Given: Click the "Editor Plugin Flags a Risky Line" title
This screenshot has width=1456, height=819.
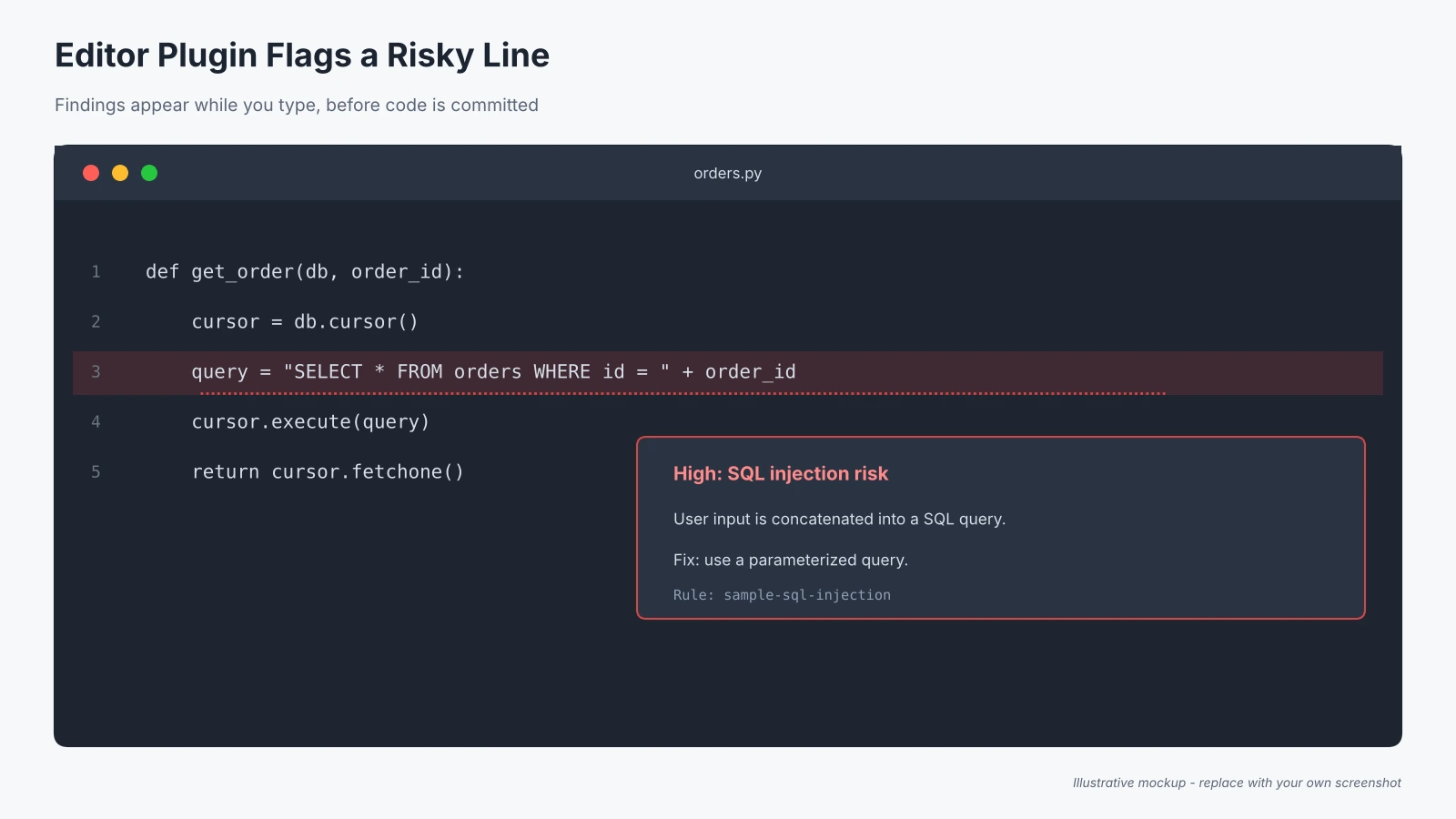Looking at the screenshot, I should (302, 56).
